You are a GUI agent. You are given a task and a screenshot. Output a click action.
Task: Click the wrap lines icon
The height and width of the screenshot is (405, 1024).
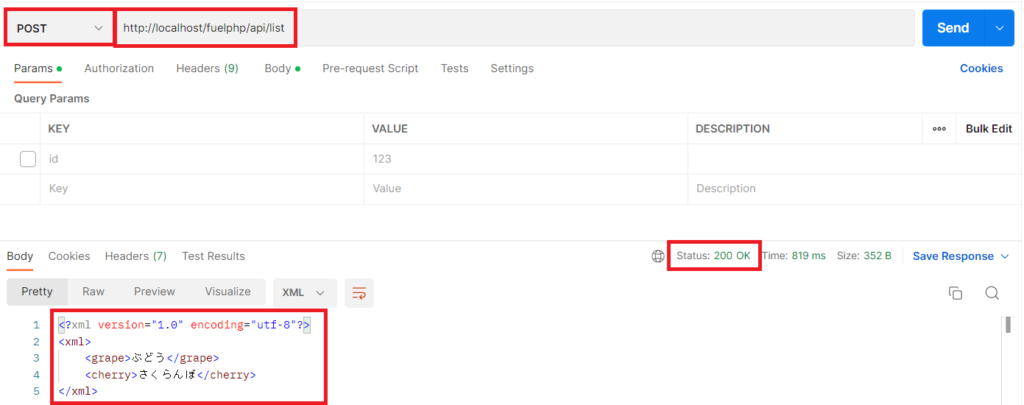[x=359, y=292]
